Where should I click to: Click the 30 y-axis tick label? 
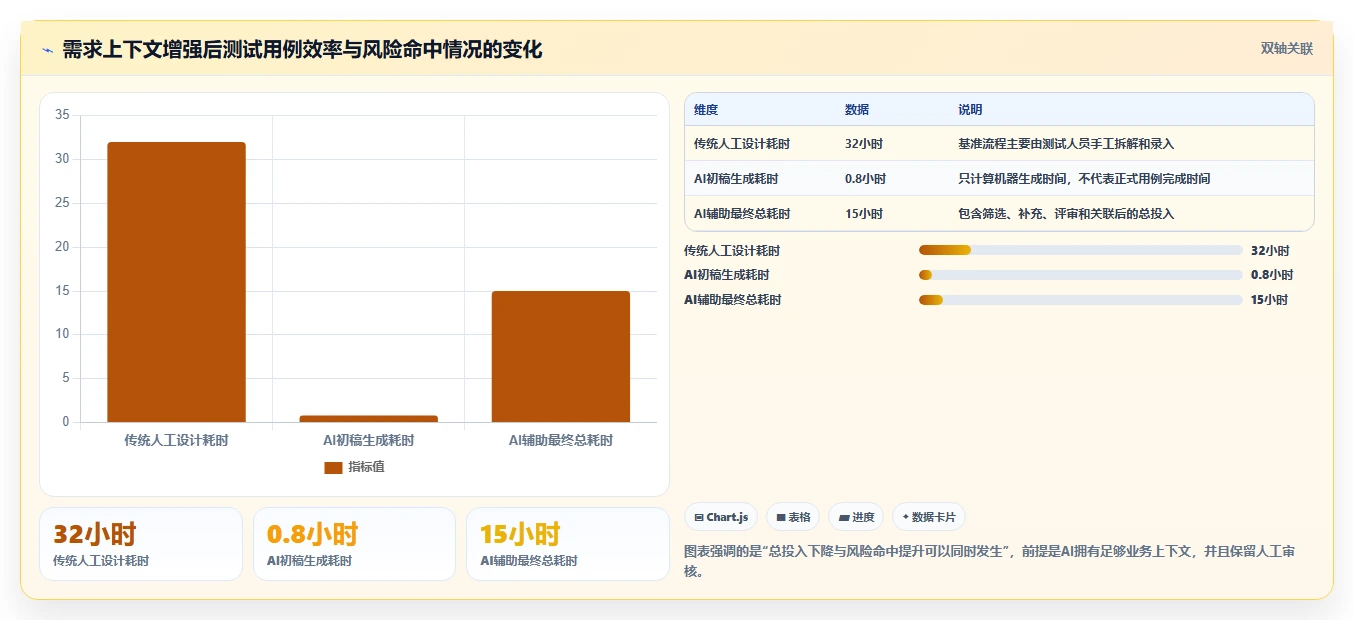pos(62,159)
